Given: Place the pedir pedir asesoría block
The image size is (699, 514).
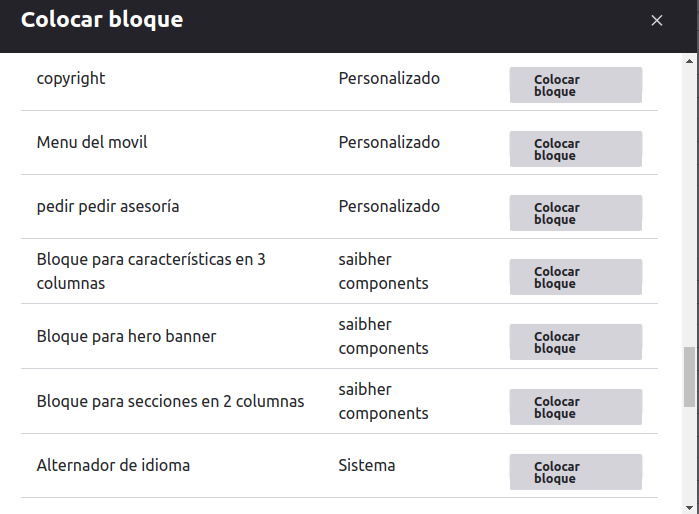Looking at the screenshot, I should pyautogui.click(x=575, y=213).
